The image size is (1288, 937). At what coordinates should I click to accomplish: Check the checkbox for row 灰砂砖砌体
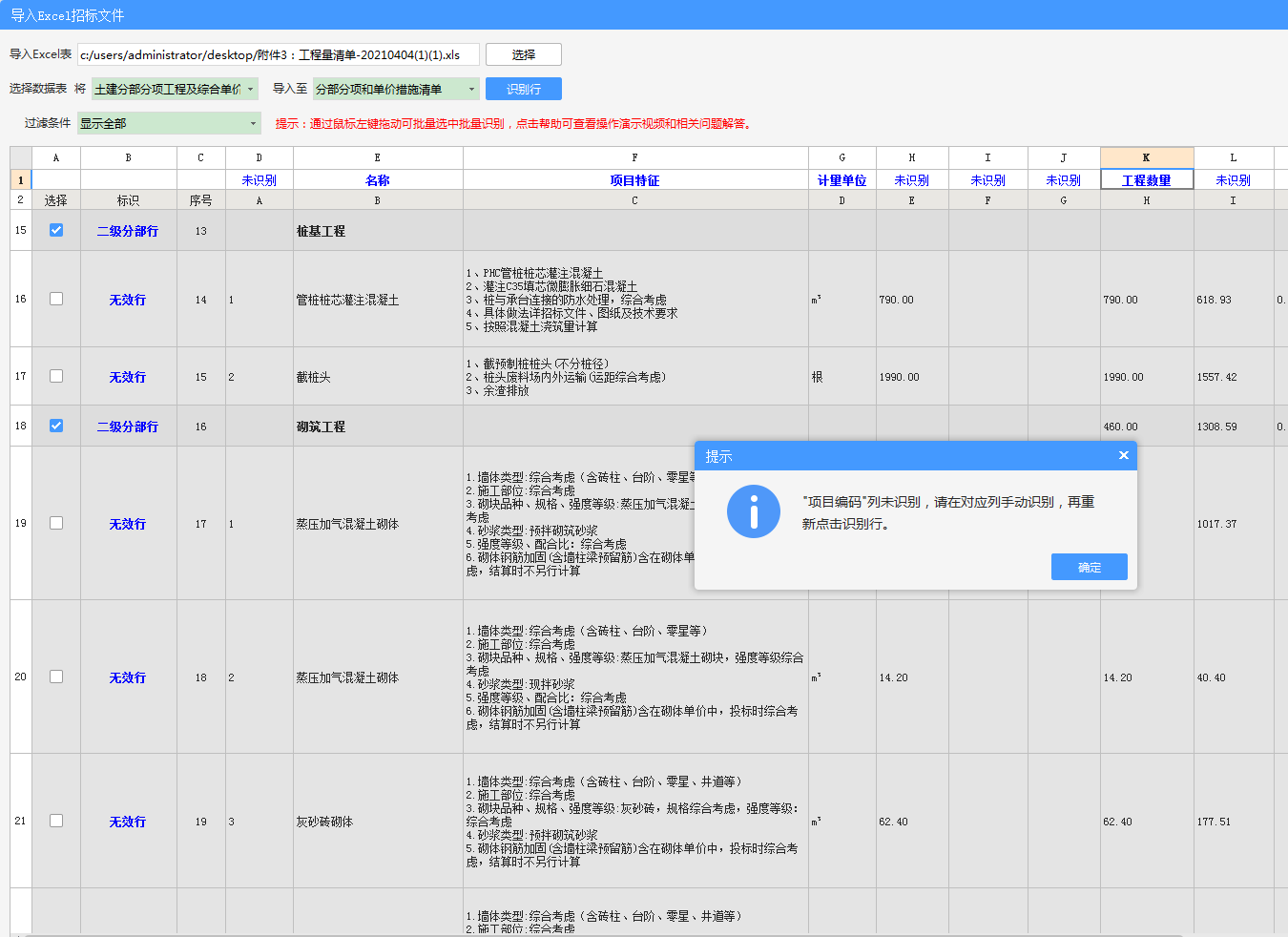56,821
